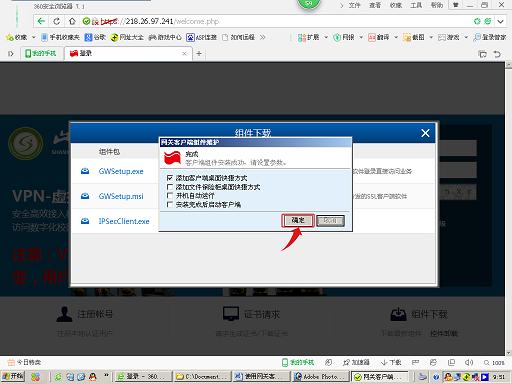
Task: Switch to the Adobe Photoshop taskbar button
Action: coord(321,377)
